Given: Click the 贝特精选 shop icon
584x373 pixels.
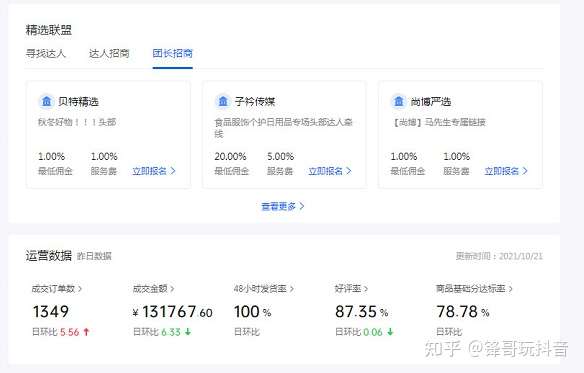Looking at the screenshot, I should tap(47, 101).
